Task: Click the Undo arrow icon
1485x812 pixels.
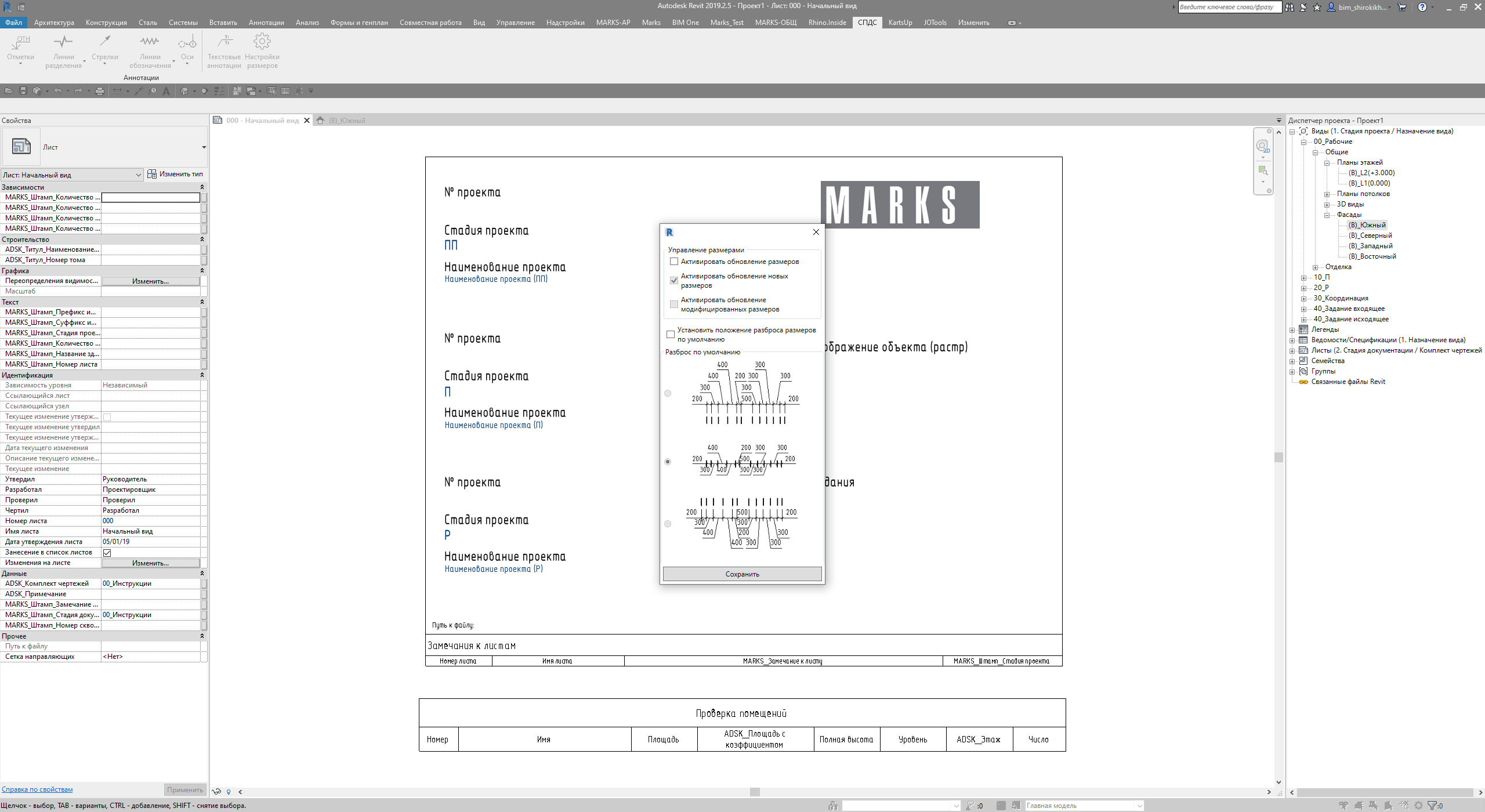Action: click(x=57, y=90)
